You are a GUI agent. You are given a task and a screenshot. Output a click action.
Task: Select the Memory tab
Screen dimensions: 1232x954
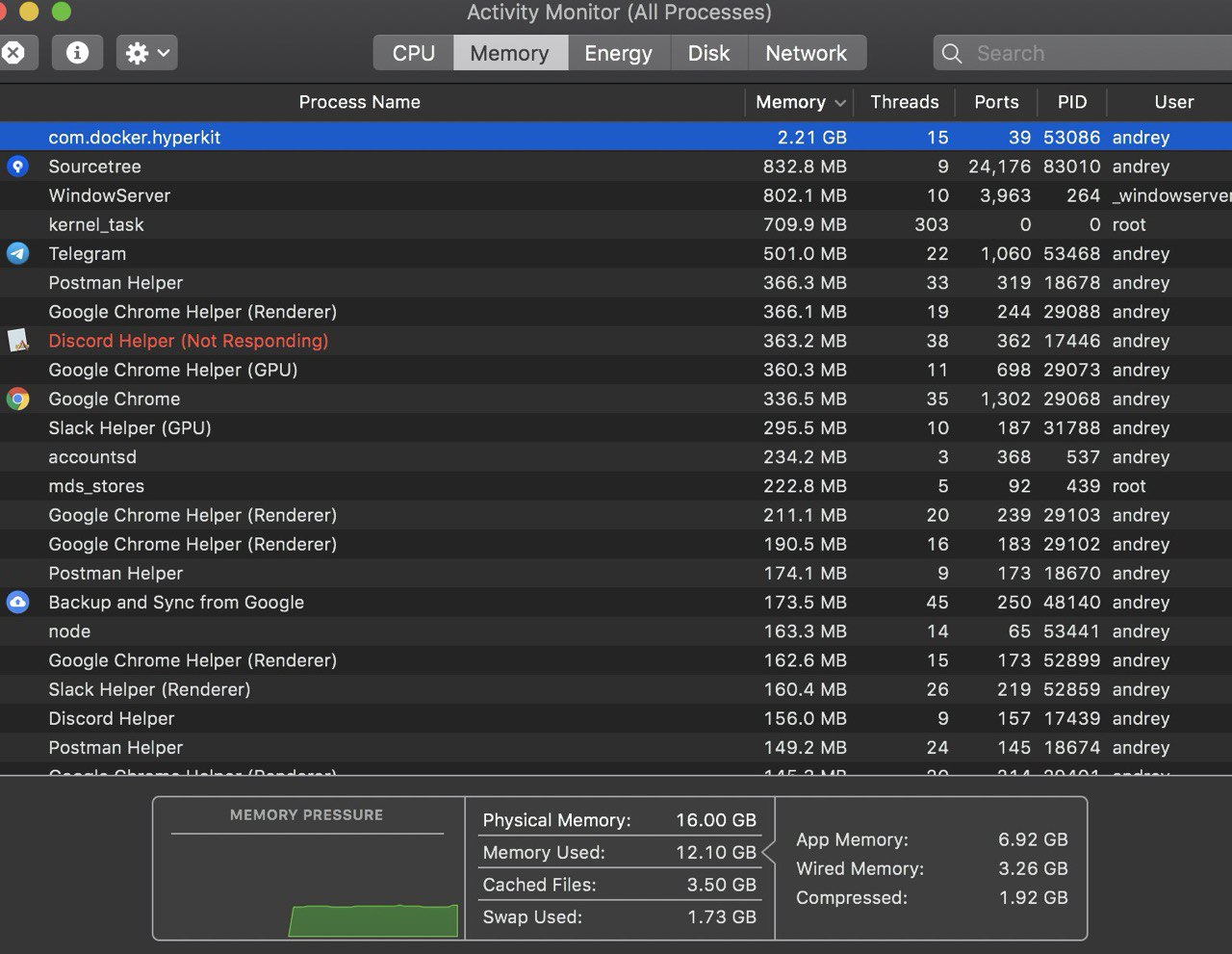tap(510, 53)
